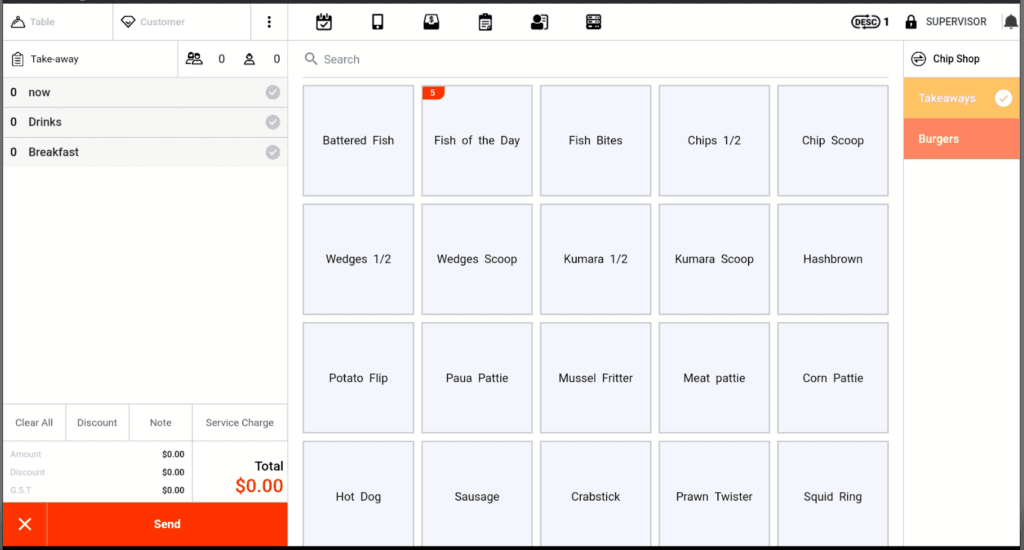Click the mobile device icon in top toolbar

378,22
